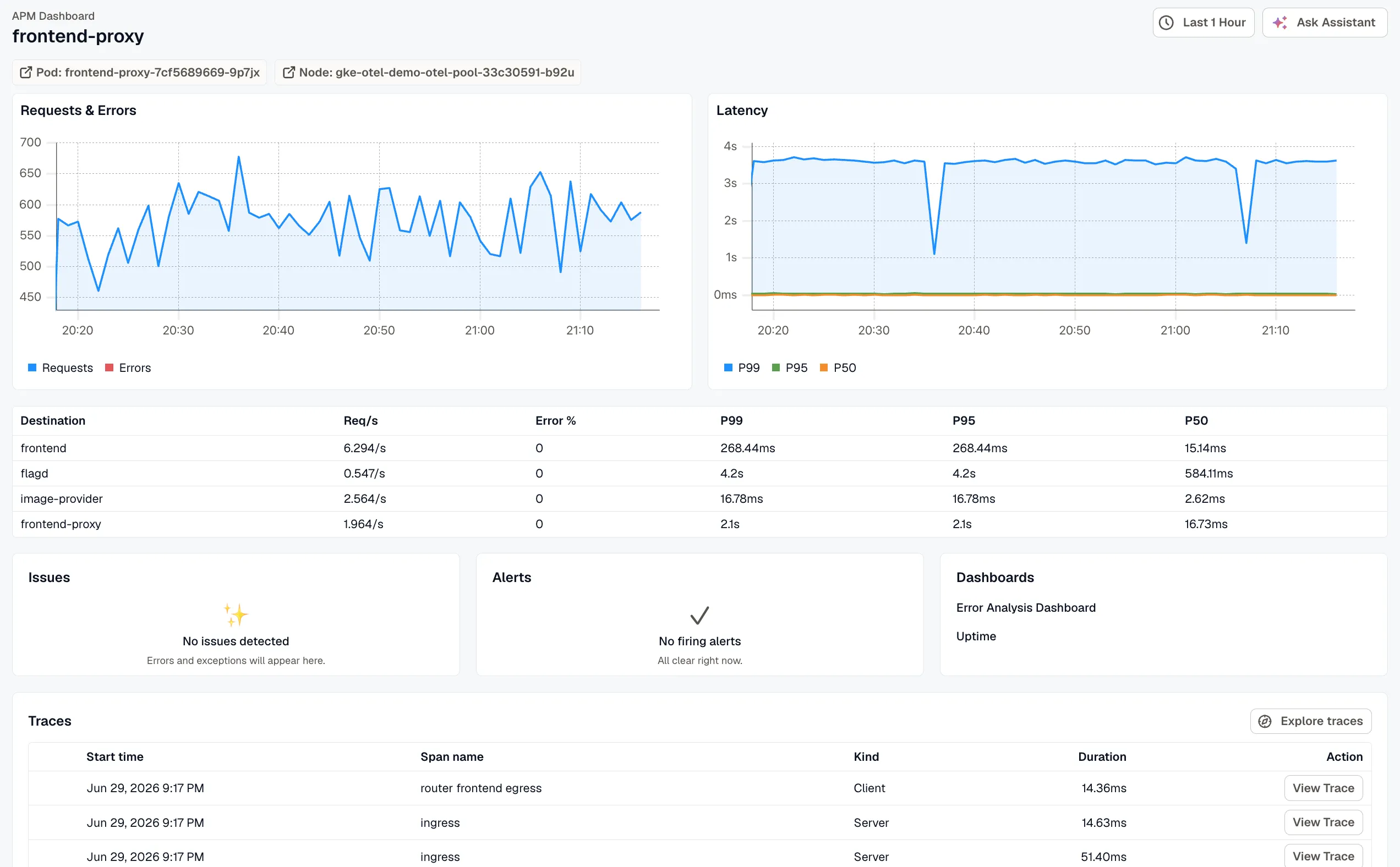The height and width of the screenshot is (867, 1400).
Task: Toggle the Requests series in chart legend
Action: pos(60,368)
